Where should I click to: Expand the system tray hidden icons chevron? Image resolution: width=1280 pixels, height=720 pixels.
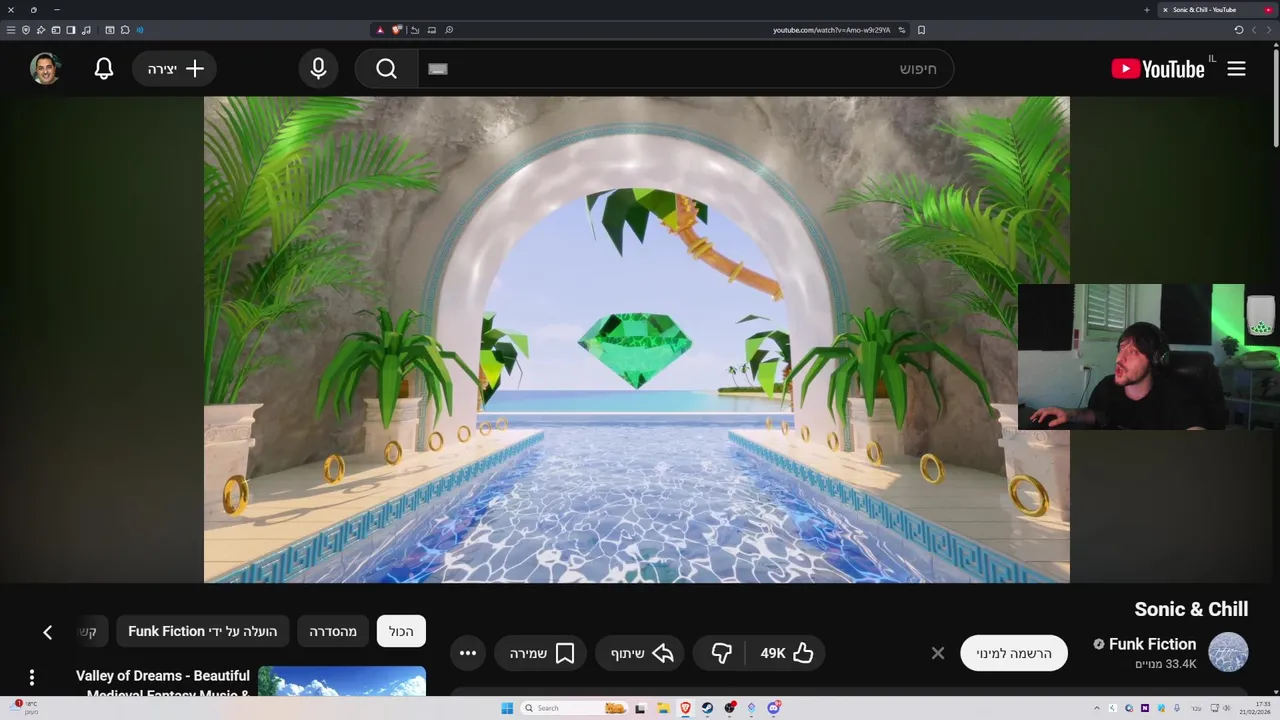coord(1097,708)
